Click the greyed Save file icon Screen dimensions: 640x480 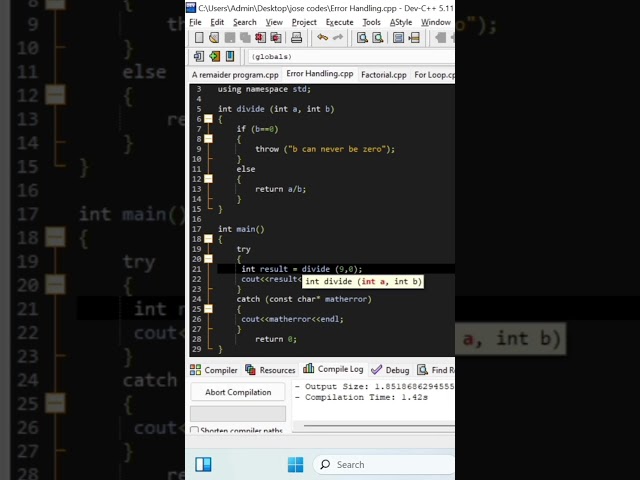tap(230, 38)
